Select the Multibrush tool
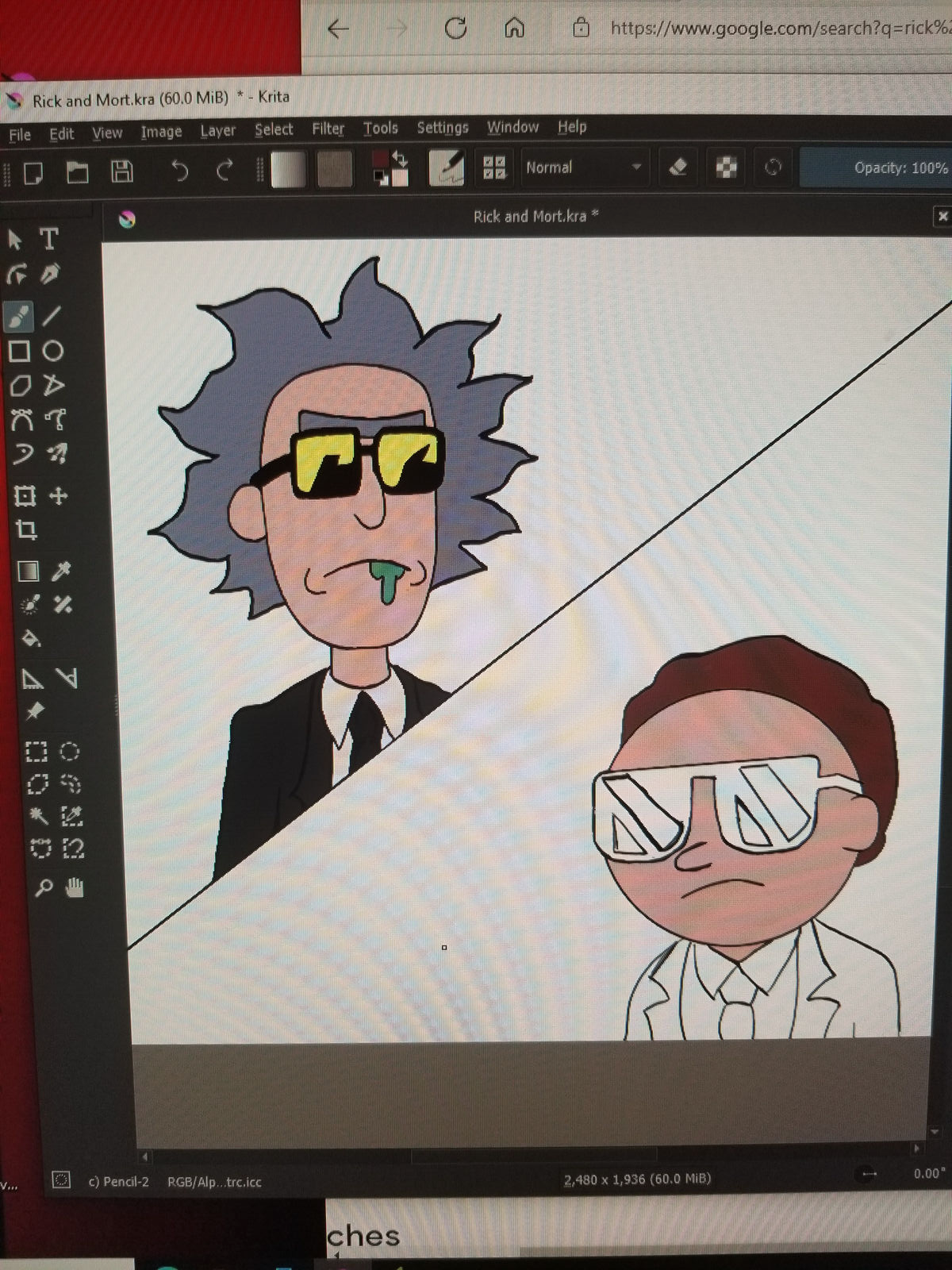 pos(57,453)
